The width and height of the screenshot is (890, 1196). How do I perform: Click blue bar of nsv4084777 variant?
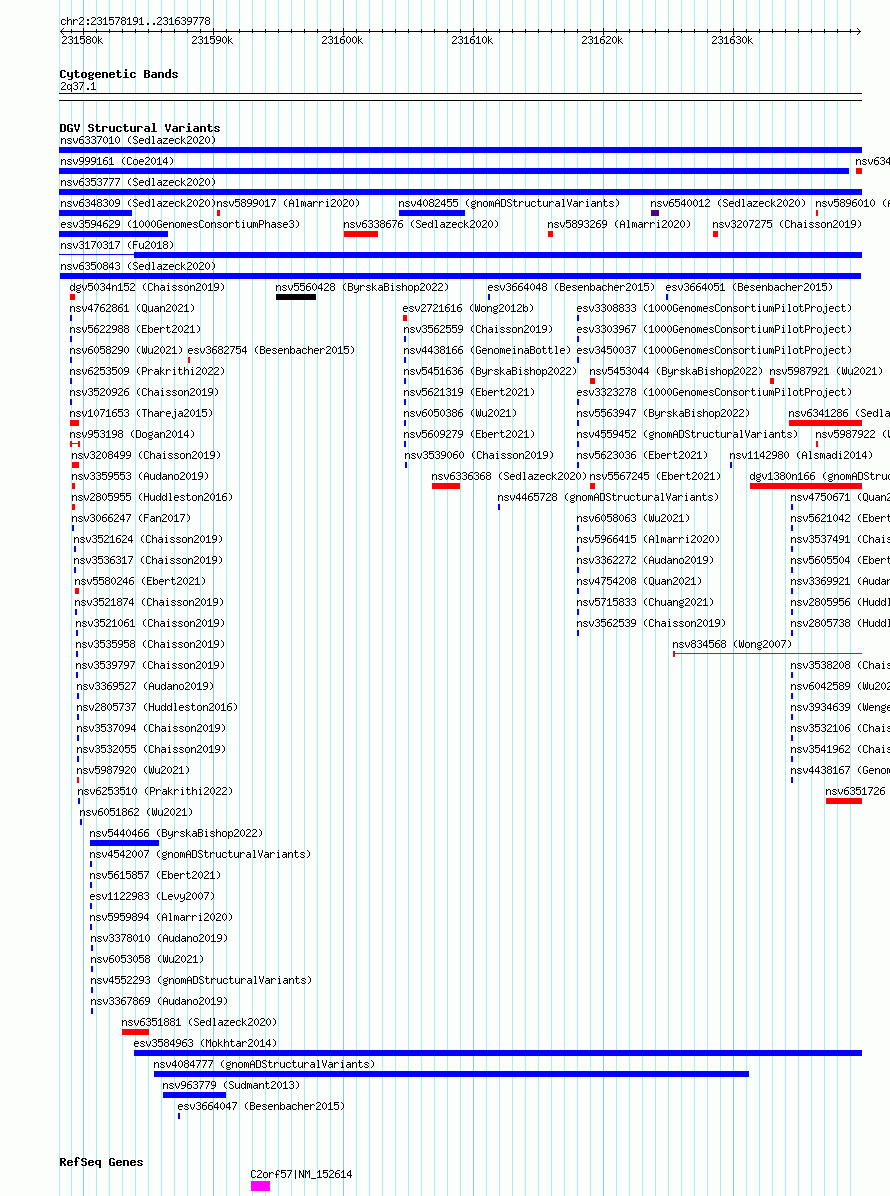click(451, 1074)
